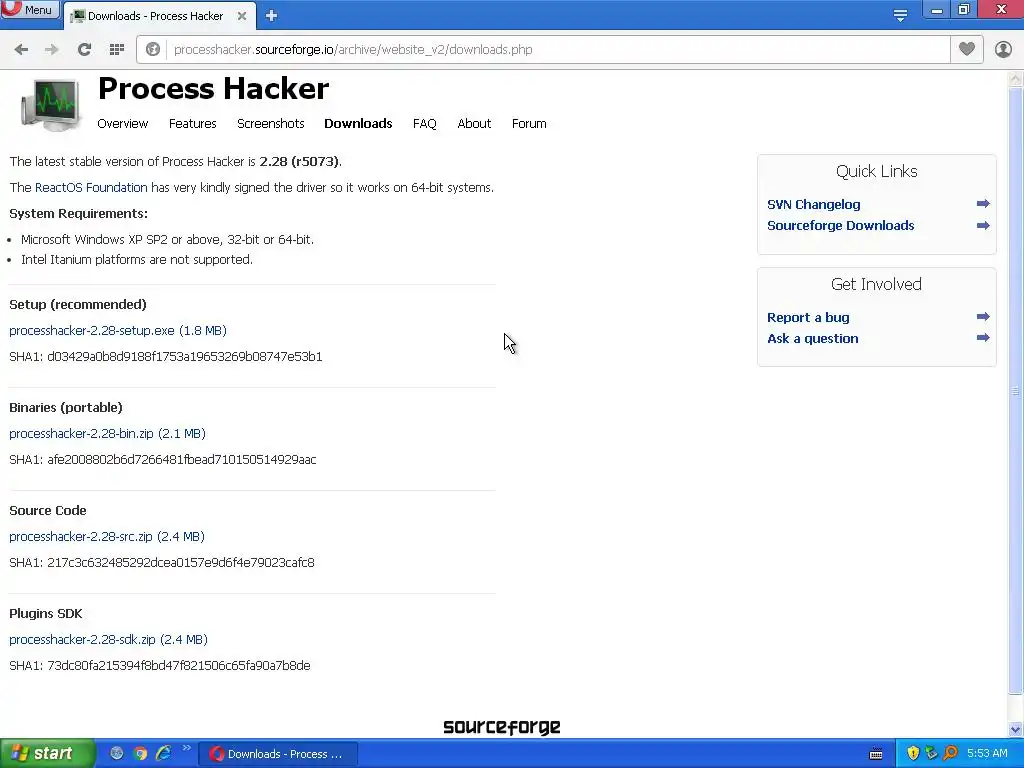
Task: Launch Internet Explorer from quick launch
Action: coord(163,754)
